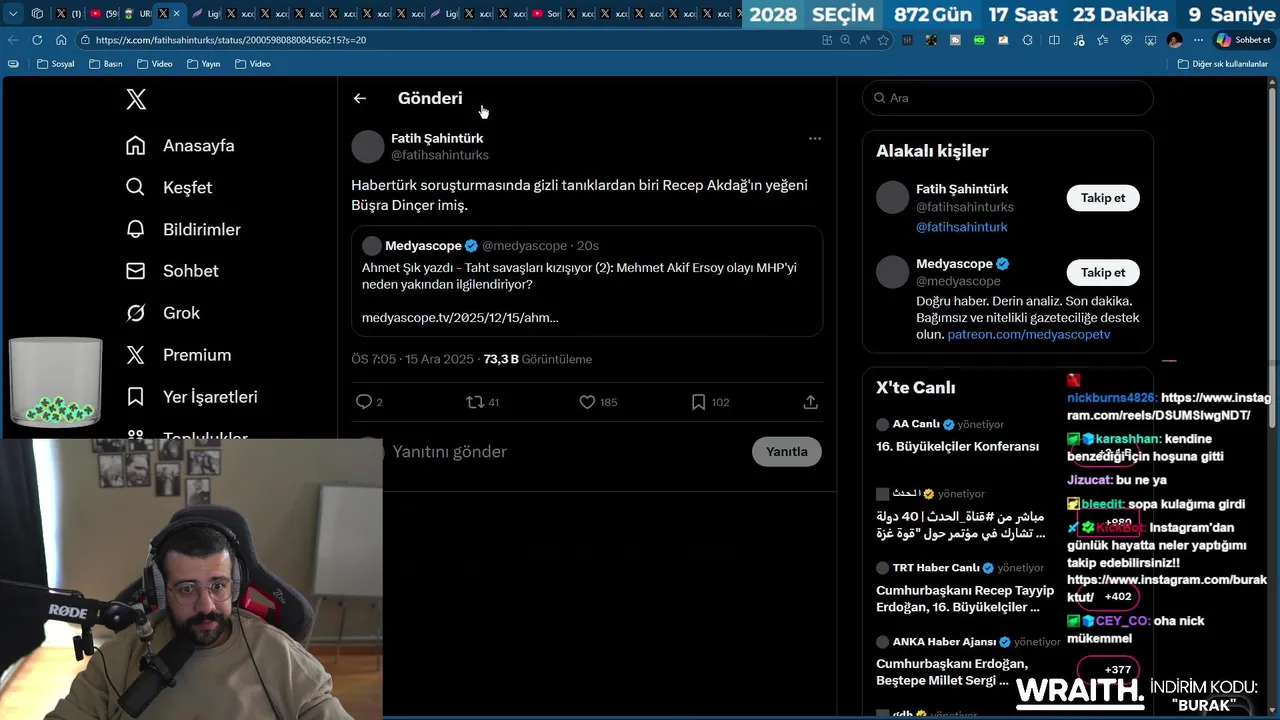Open the quoted Medyascope post
The width and height of the screenshot is (1280, 720).
point(587,281)
